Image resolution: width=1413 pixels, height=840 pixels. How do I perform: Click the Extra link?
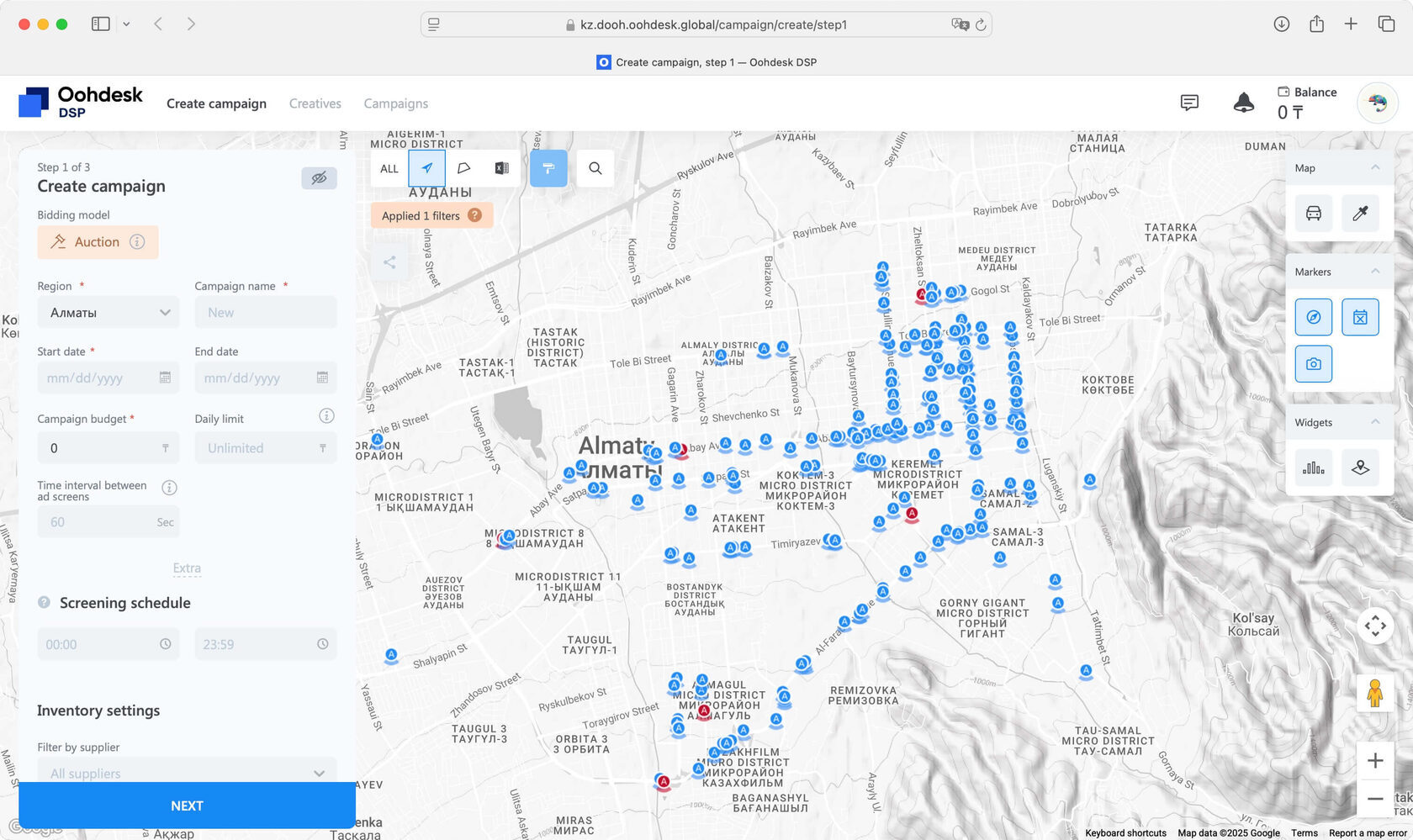click(x=187, y=568)
